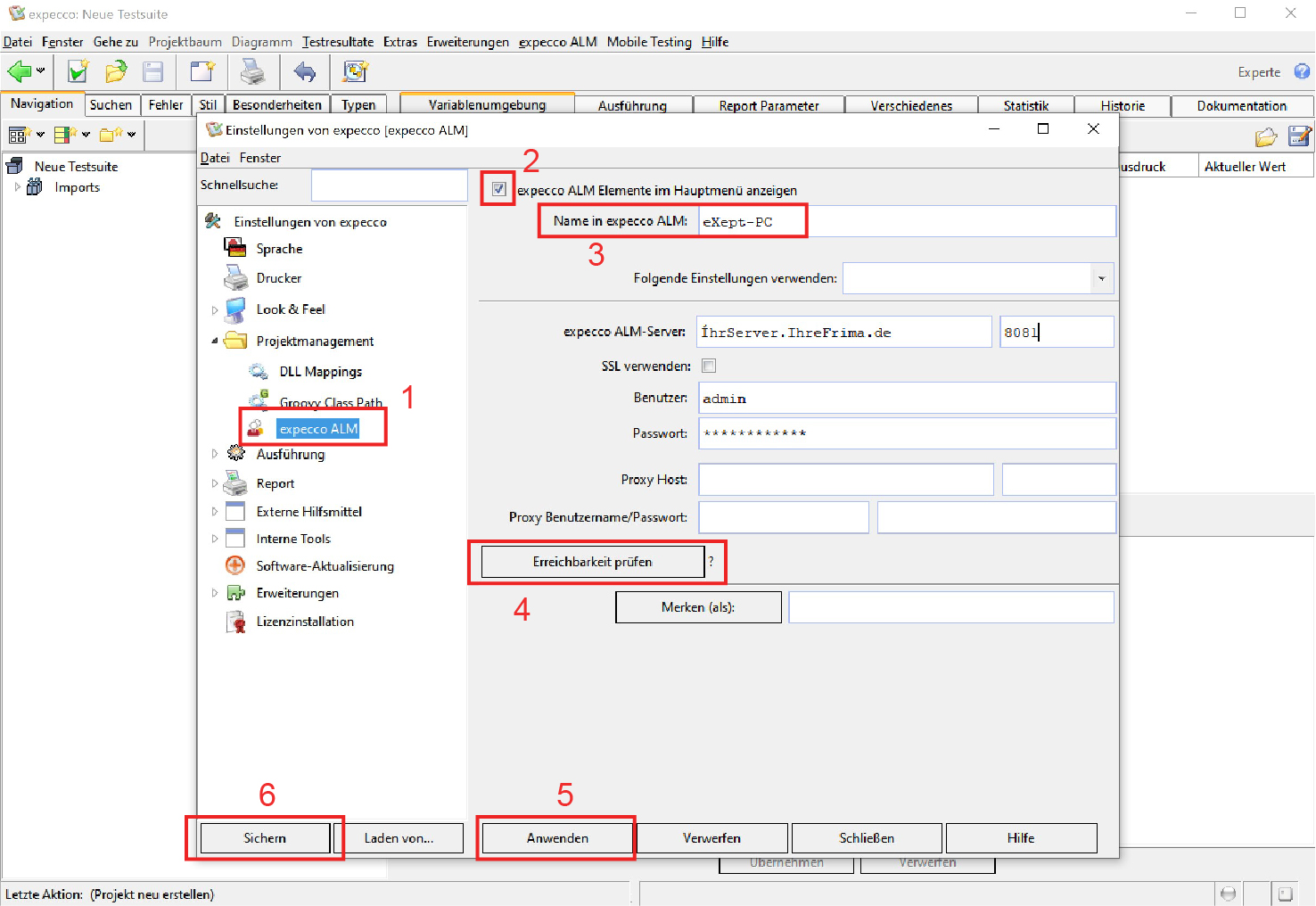This screenshot has width=1316, height=906.
Task: Expand the 'Look & Feel' tree node
Action: coord(214,310)
